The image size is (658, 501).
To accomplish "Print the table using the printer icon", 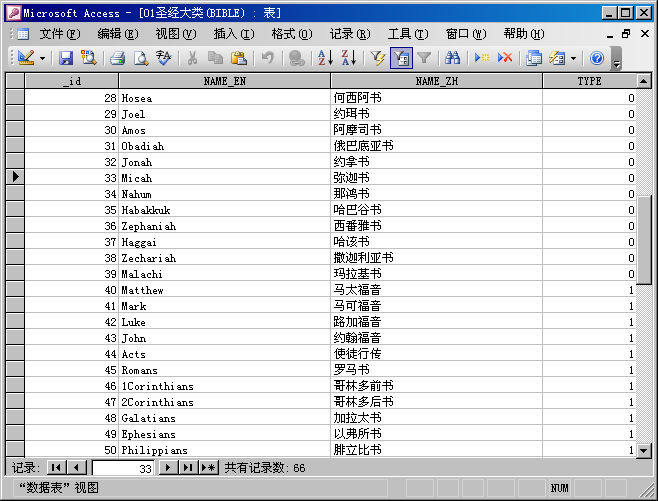I will [118, 58].
